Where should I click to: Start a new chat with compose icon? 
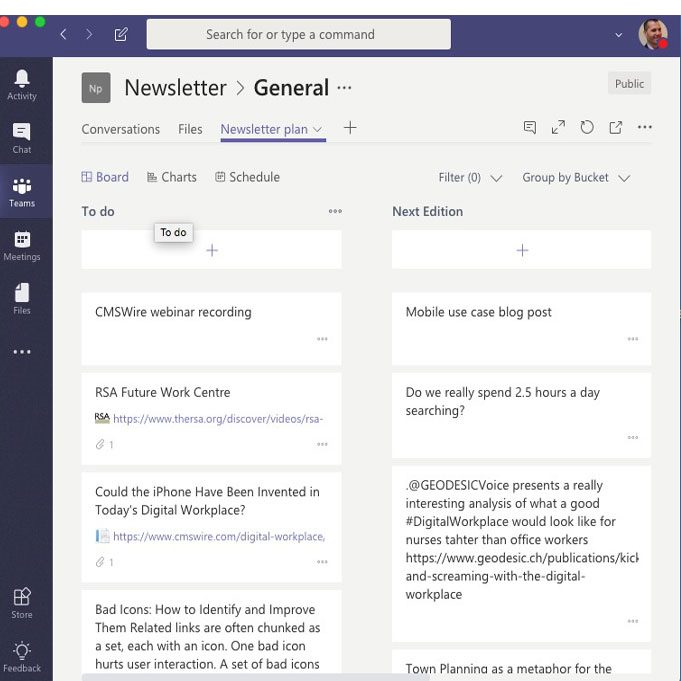click(x=121, y=34)
